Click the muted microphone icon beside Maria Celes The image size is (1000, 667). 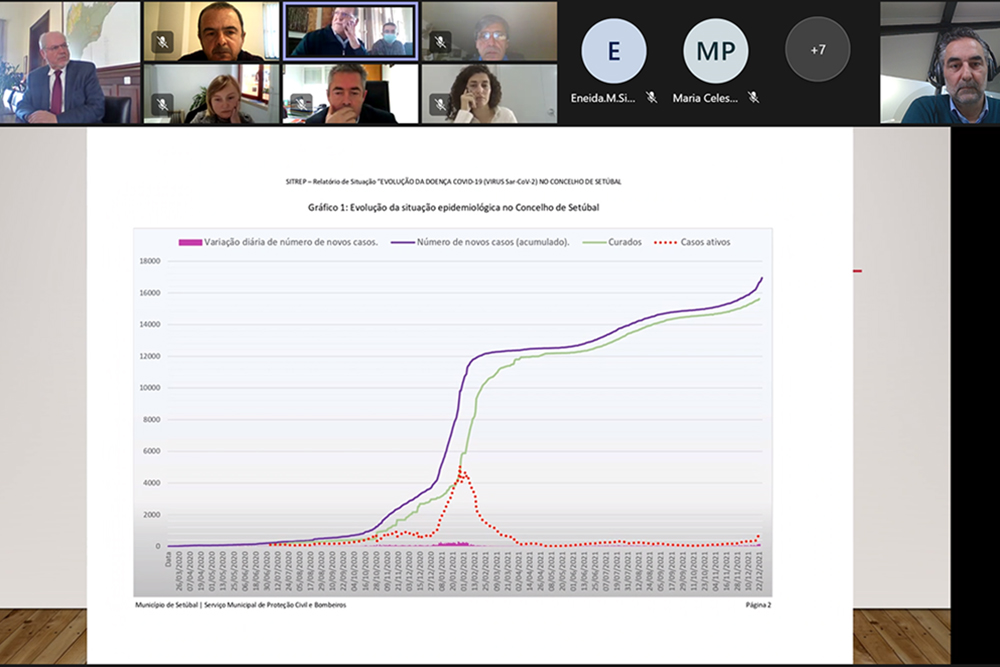753,97
